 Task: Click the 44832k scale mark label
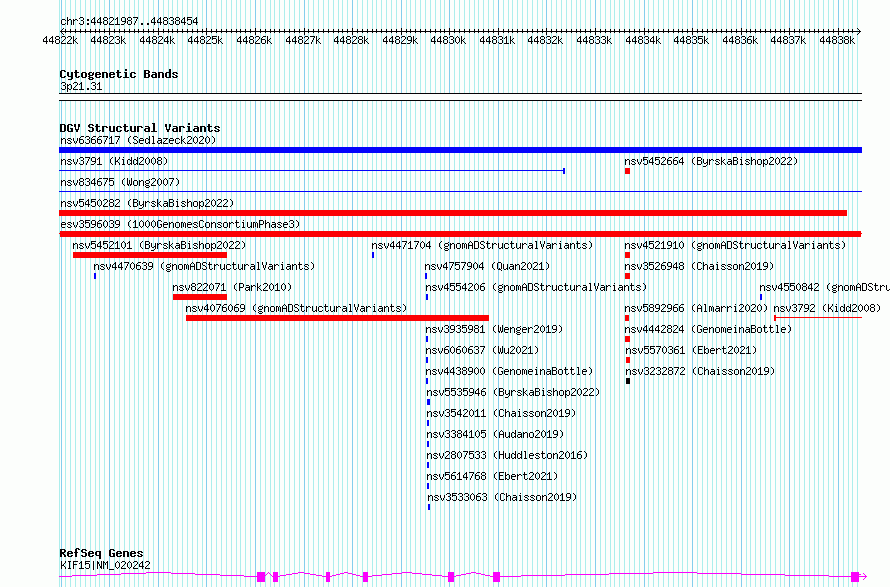(545, 40)
